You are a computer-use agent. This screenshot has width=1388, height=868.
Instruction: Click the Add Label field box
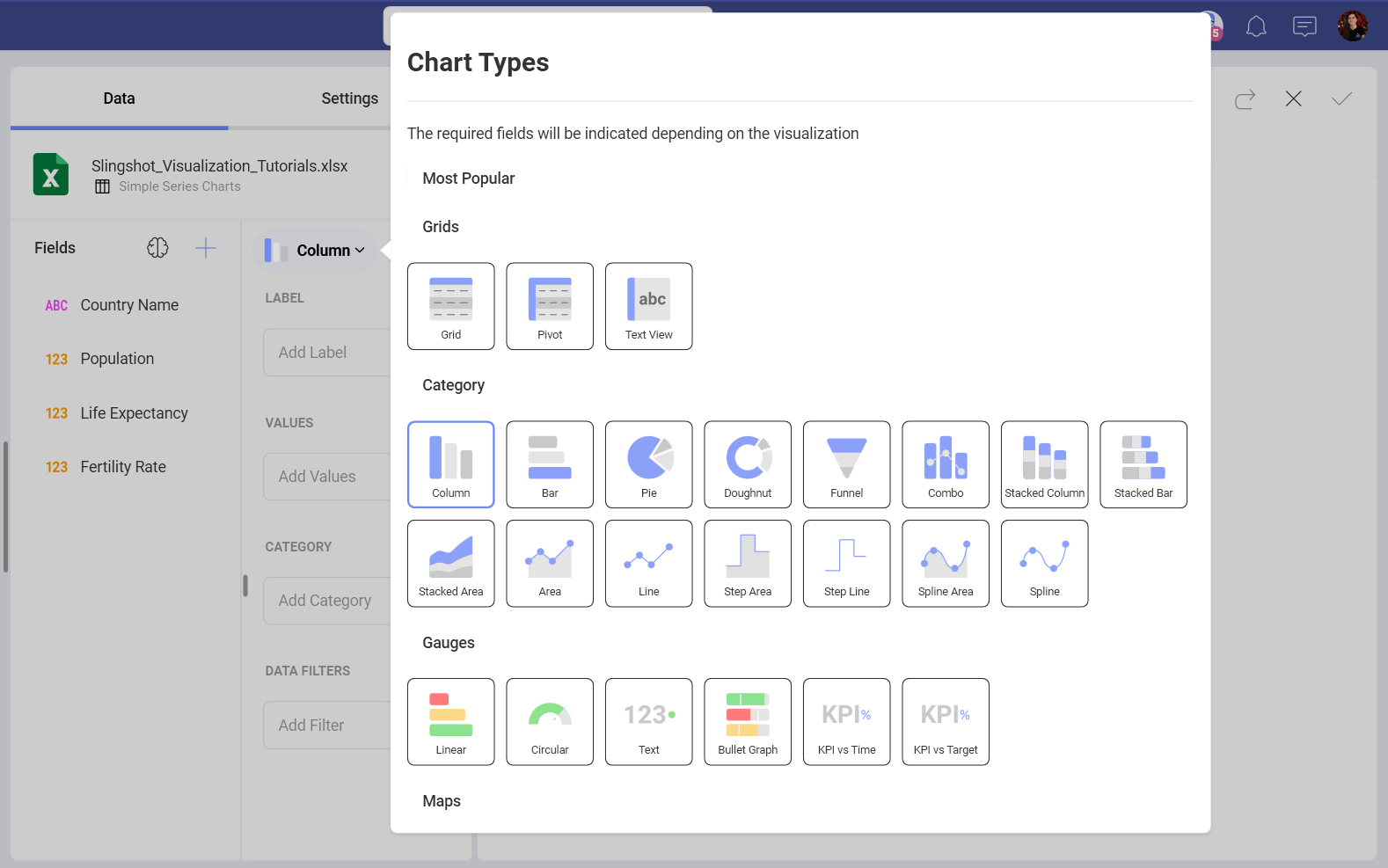tap(327, 353)
